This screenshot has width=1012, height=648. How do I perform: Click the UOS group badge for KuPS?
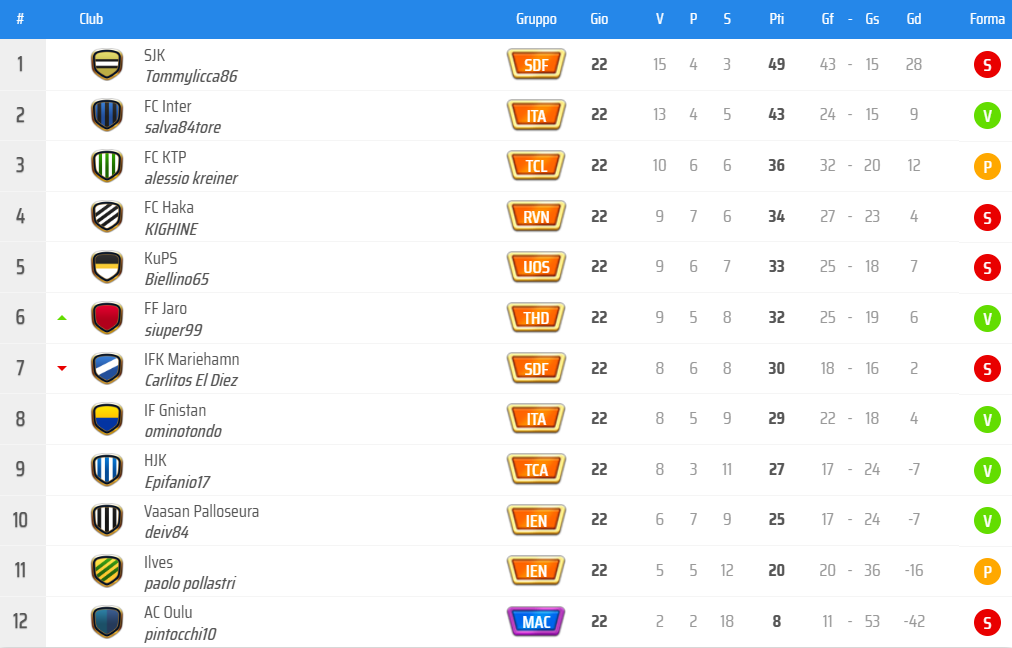click(x=536, y=267)
